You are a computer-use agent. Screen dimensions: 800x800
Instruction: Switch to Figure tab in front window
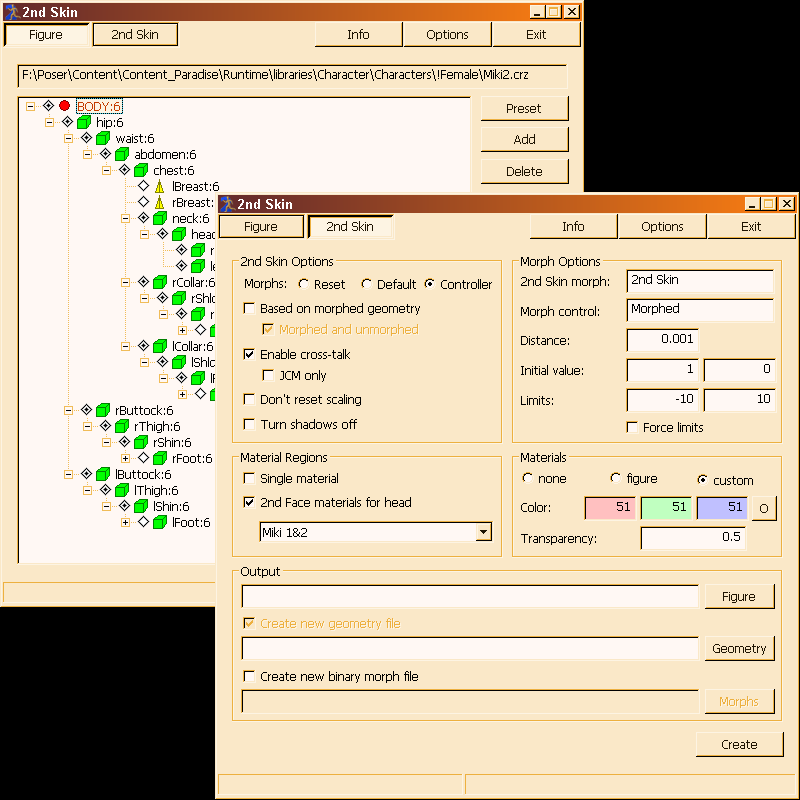point(261,227)
